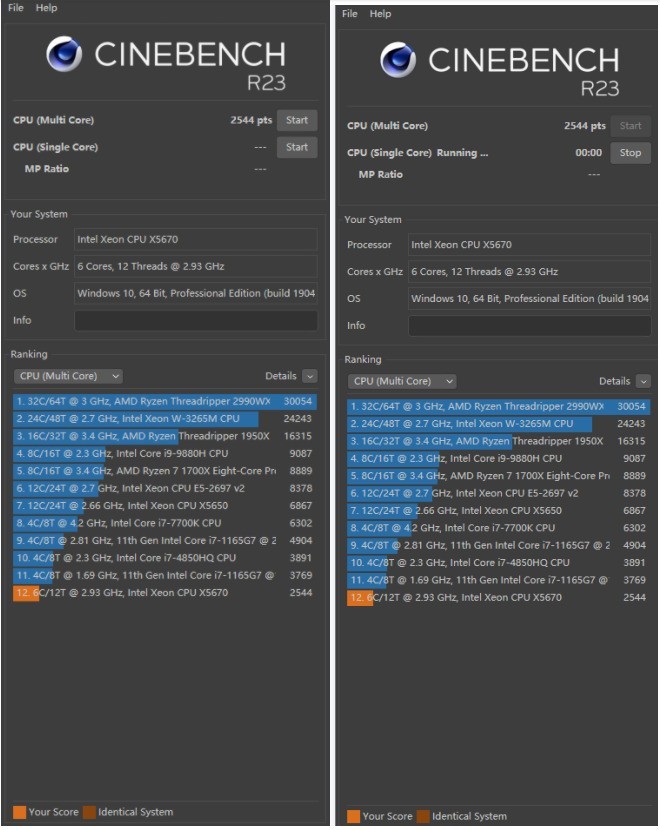The height and width of the screenshot is (830, 660).
Task: Open the CPU (Multi Core) ranking dropdown in right window
Action: (402, 381)
